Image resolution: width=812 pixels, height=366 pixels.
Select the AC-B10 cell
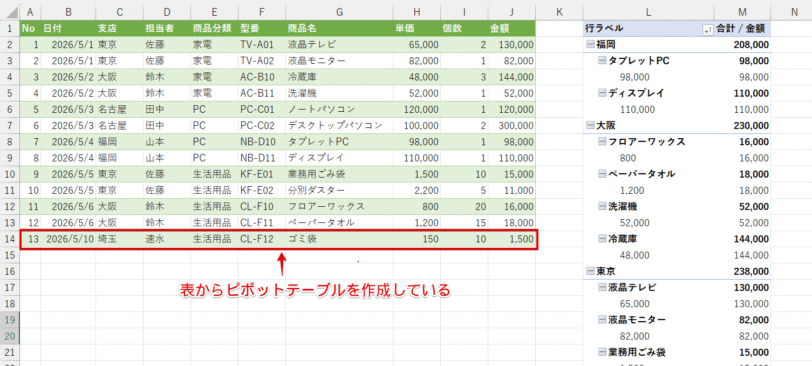262,77
